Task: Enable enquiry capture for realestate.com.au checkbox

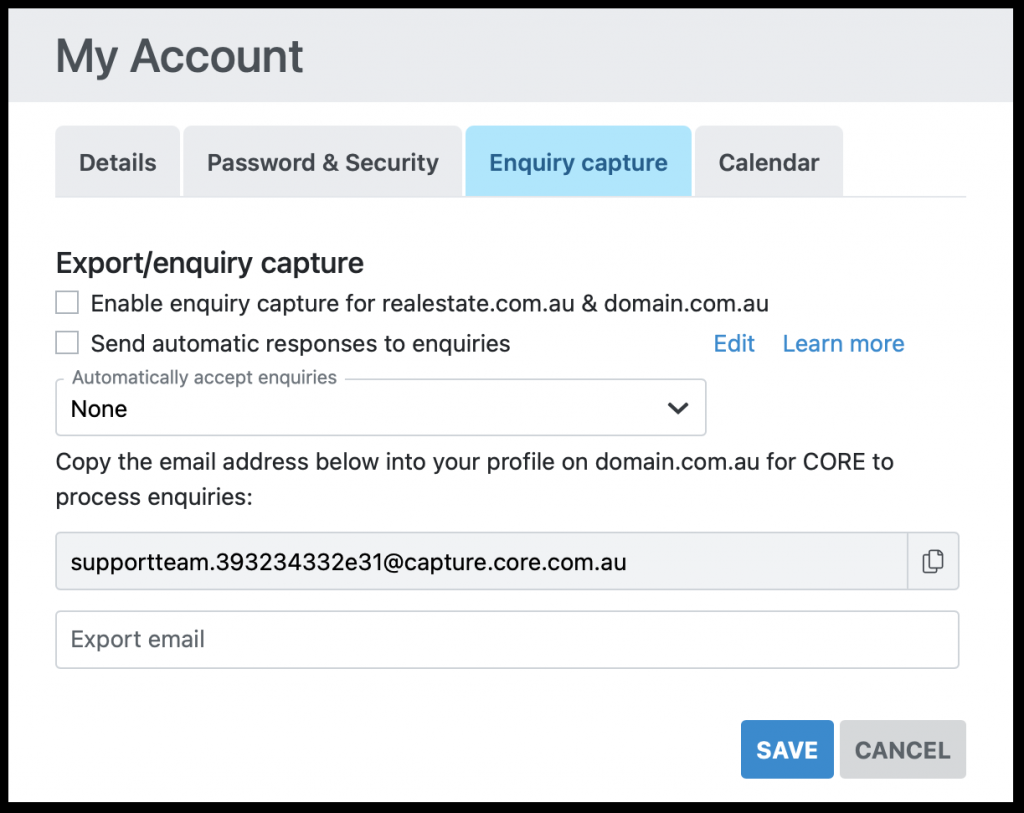Action: pyautogui.click(x=67, y=303)
